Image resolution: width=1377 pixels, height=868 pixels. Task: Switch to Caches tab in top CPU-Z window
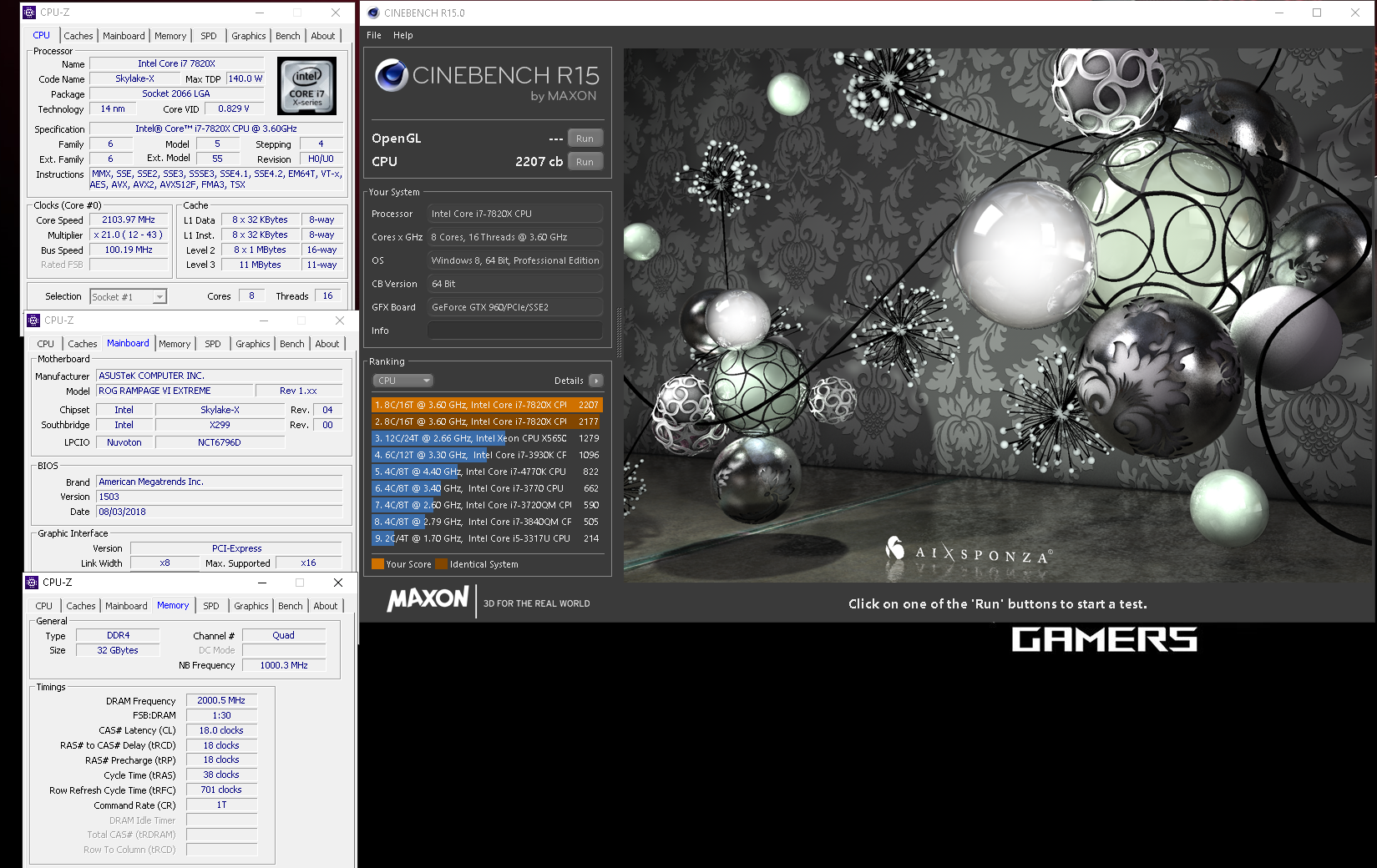coord(78,36)
